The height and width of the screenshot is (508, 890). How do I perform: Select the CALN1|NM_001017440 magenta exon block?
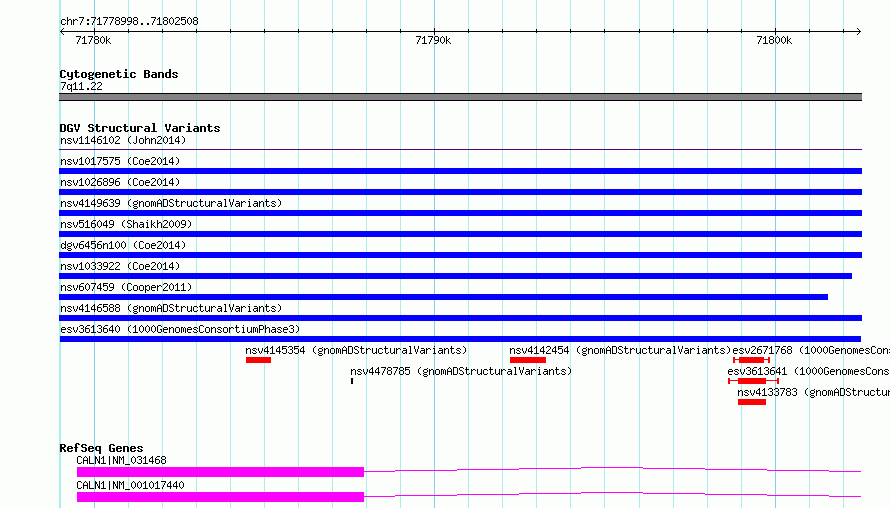point(220,497)
